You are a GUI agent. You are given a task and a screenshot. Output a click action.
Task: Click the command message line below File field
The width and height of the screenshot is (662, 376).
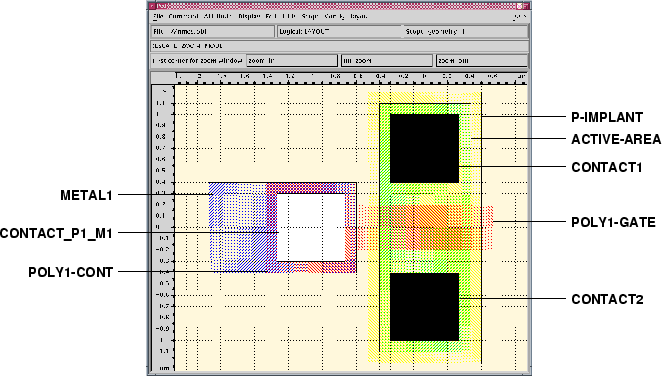click(339, 46)
